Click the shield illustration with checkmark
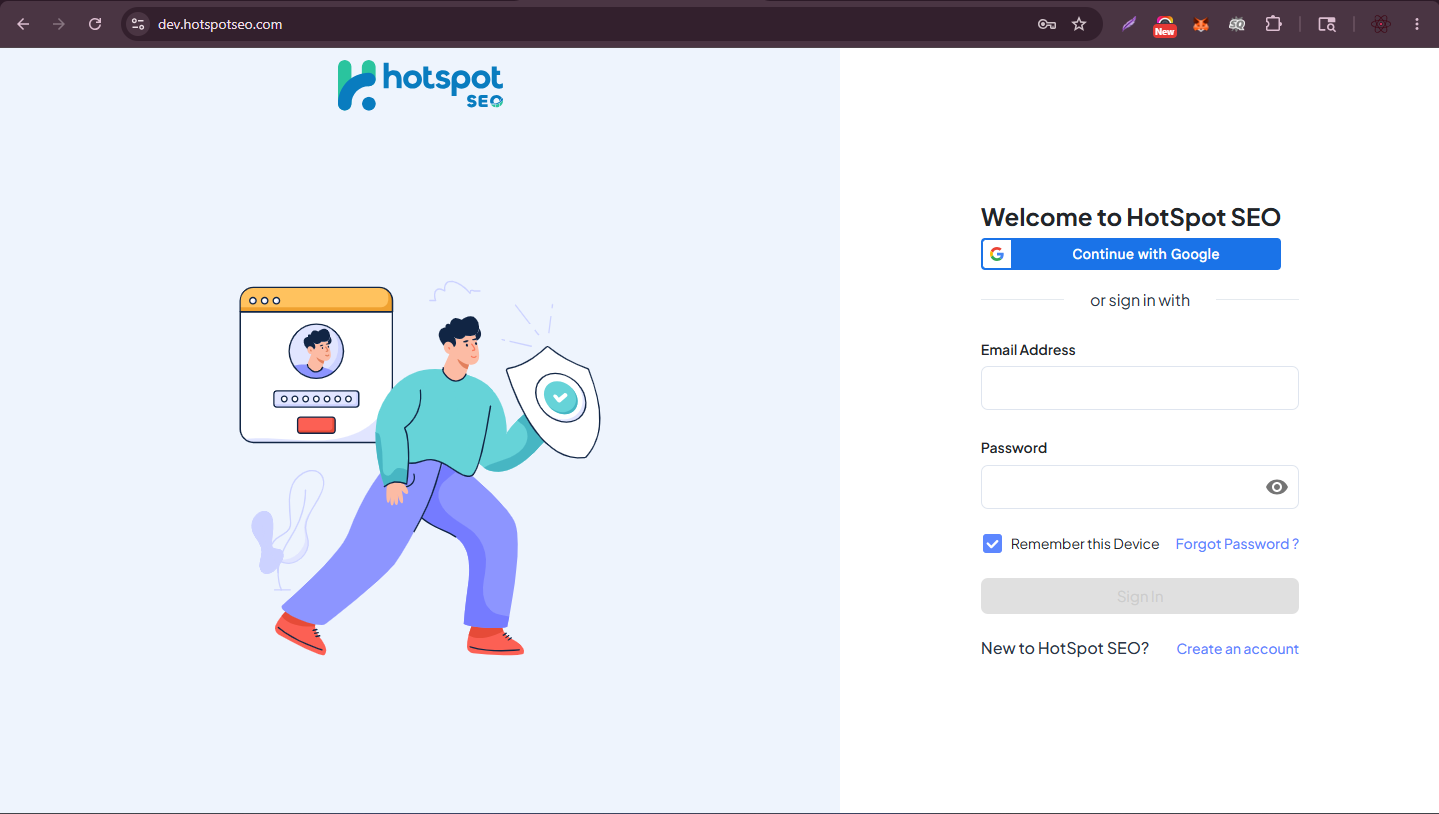 click(x=554, y=402)
